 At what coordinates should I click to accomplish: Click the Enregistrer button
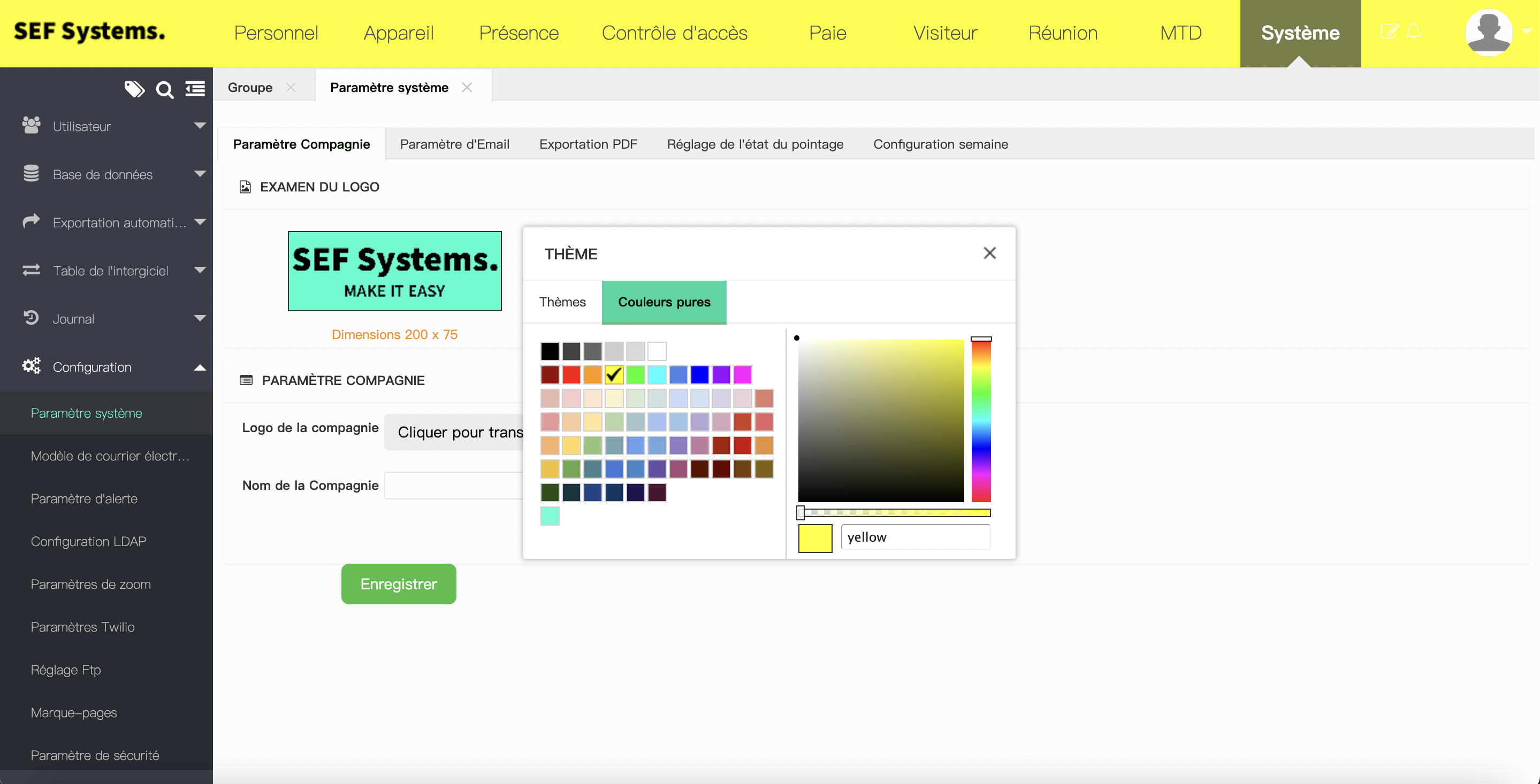click(398, 584)
